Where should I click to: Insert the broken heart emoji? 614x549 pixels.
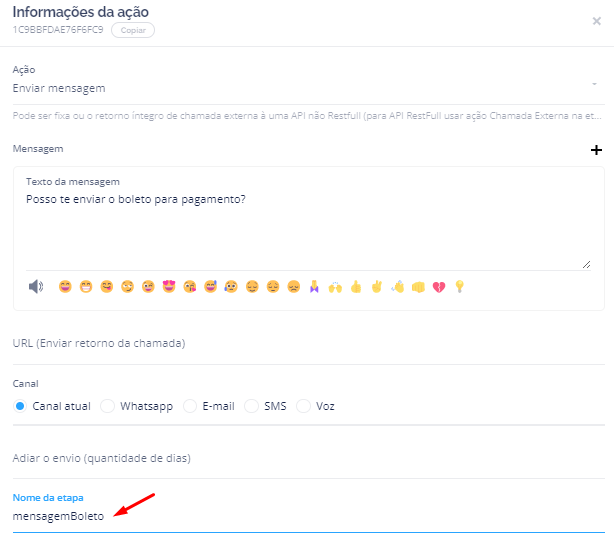[438, 287]
